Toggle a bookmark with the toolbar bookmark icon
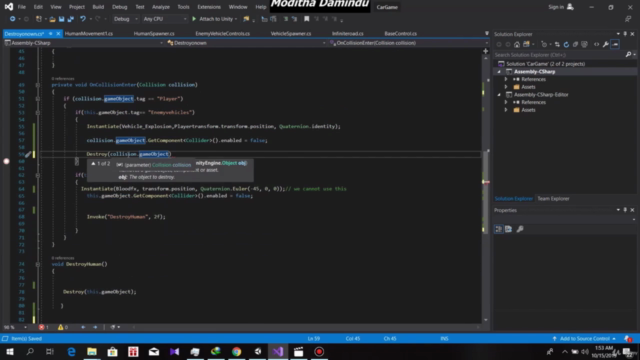 coord(307,19)
